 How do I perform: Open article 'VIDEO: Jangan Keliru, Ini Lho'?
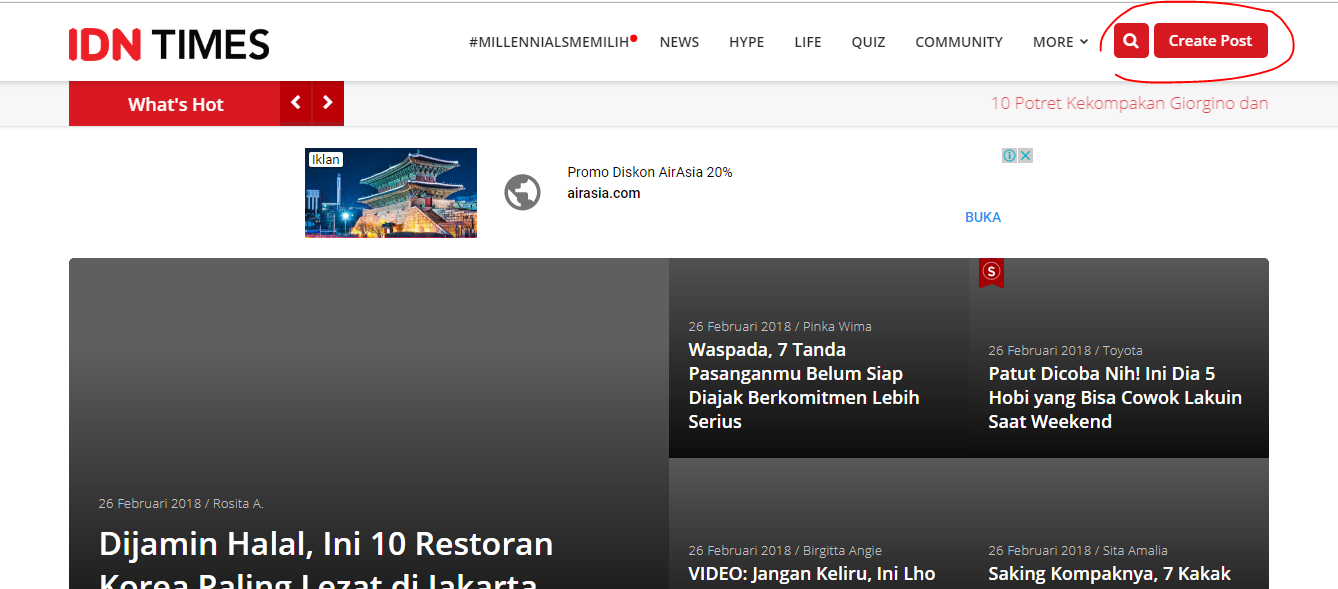point(812,573)
